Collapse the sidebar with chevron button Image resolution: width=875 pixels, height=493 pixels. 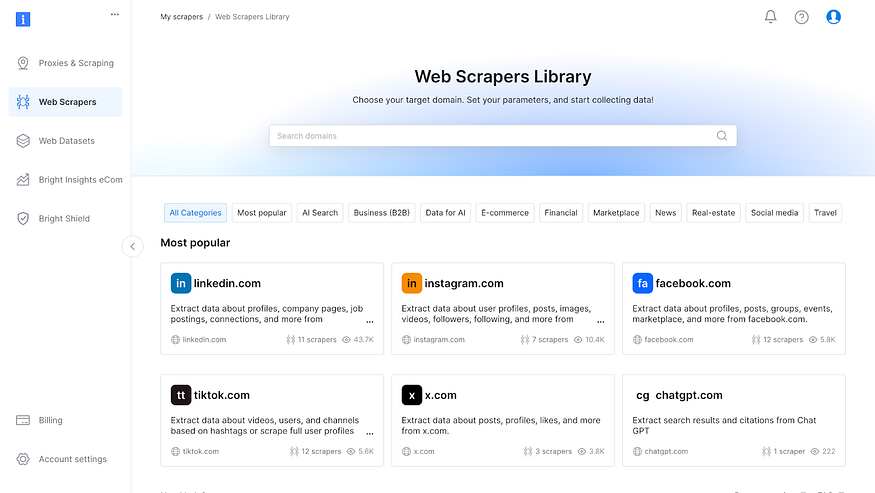click(x=132, y=246)
